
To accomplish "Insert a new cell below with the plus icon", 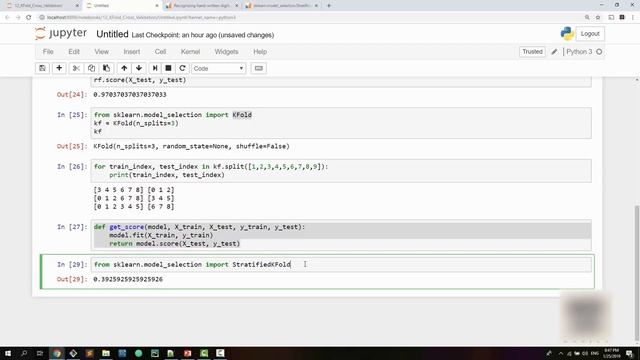I will click(59, 68).
